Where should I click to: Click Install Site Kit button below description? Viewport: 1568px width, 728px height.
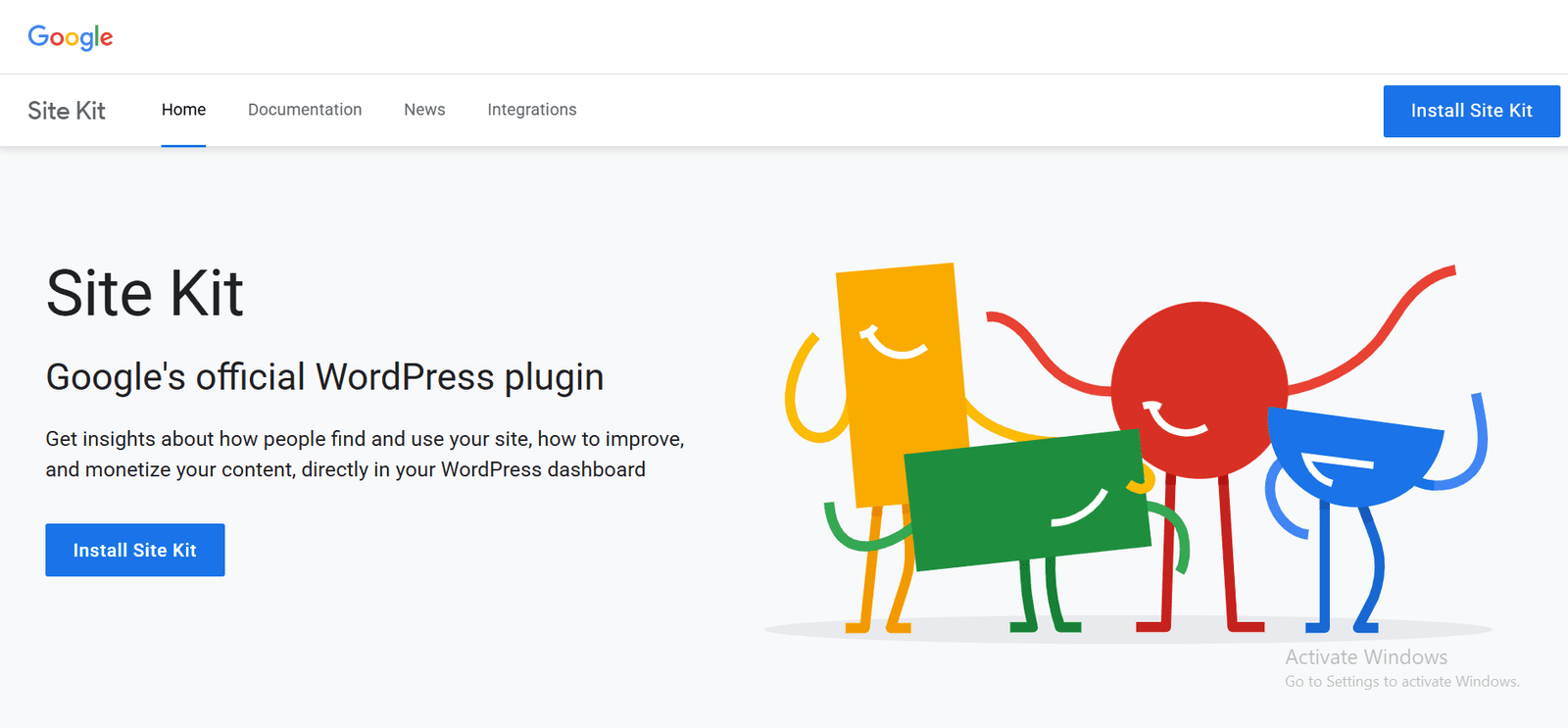tap(135, 550)
